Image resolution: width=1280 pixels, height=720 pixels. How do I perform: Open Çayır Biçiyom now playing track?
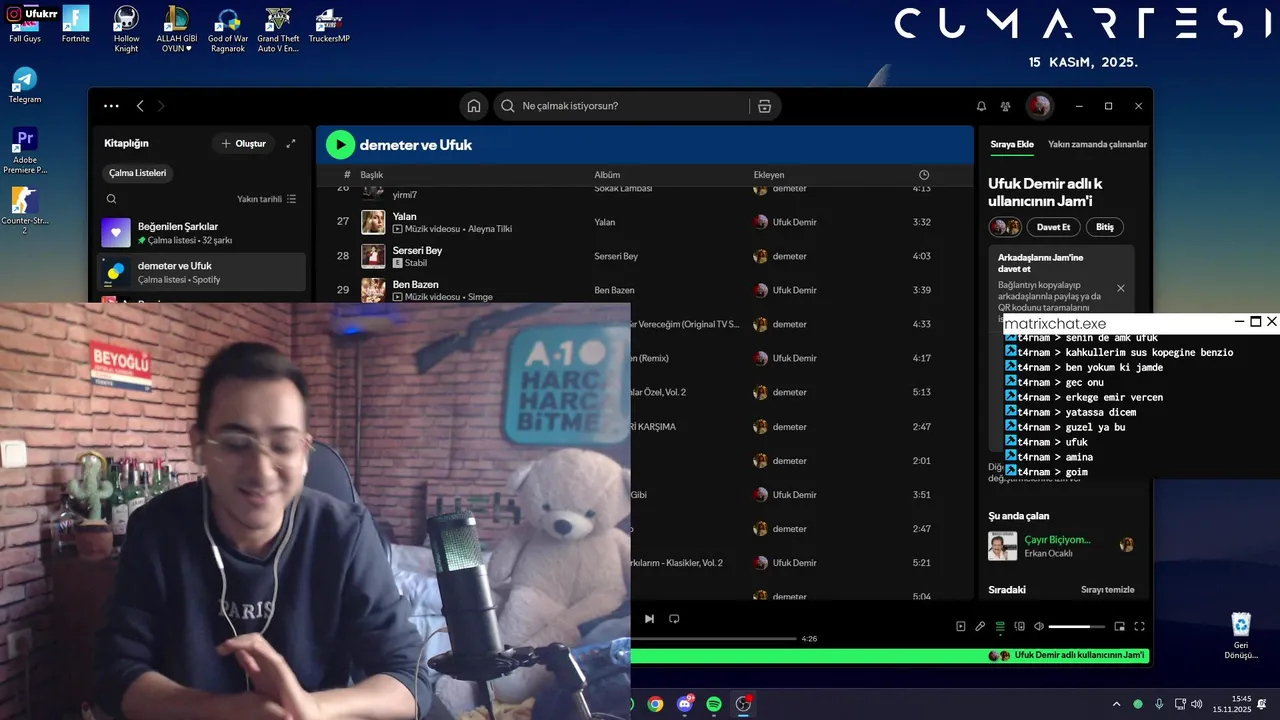(1057, 540)
